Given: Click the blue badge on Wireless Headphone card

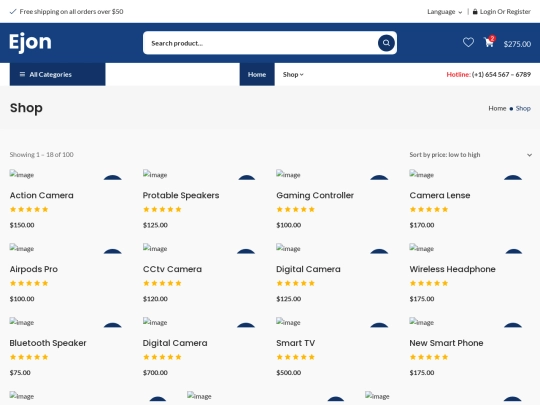Looking at the screenshot, I should [x=513, y=251].
